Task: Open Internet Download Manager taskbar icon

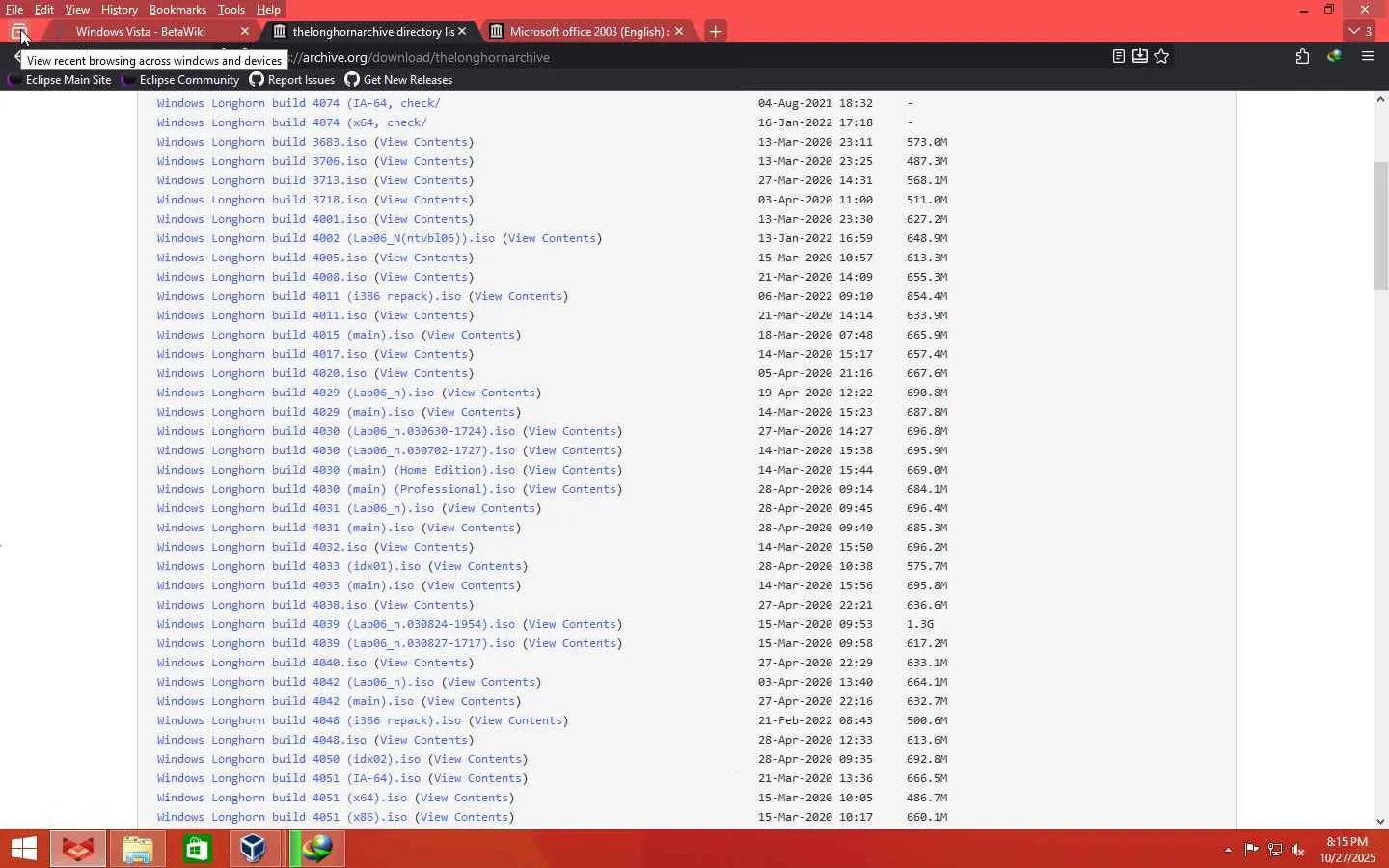Action: pos(317,849)
